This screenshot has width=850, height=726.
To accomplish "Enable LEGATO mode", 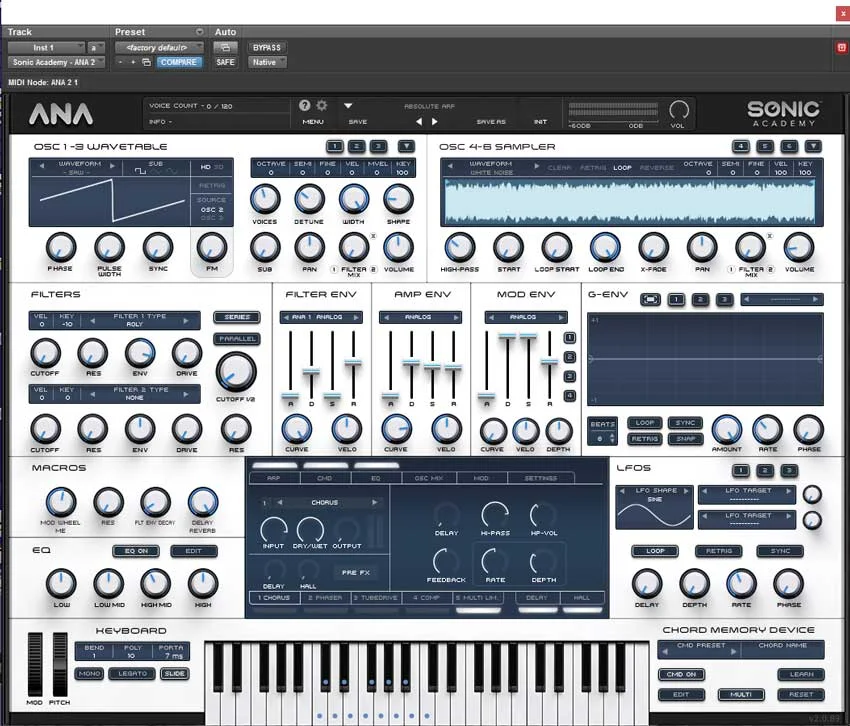I will [132, 673].
